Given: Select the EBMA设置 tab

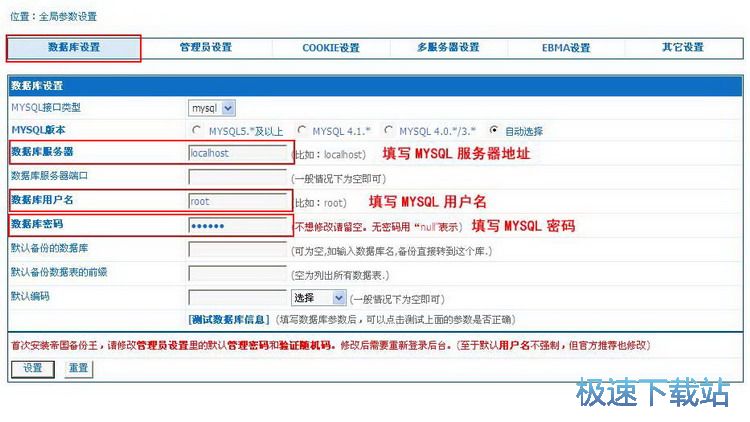Looking at the screenshot, I should point(566,48).
